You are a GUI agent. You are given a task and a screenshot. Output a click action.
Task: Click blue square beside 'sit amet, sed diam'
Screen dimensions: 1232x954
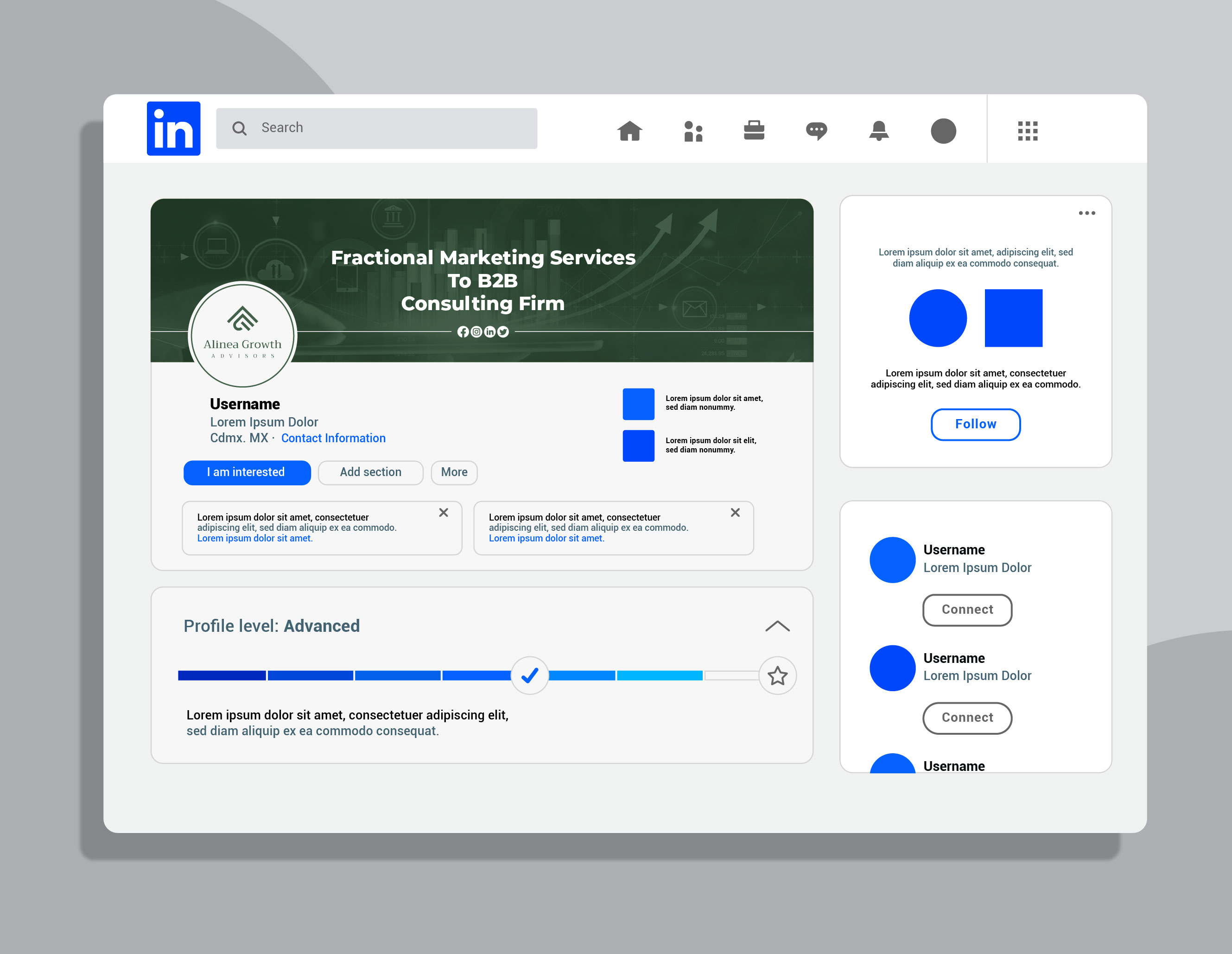[639, 404]
